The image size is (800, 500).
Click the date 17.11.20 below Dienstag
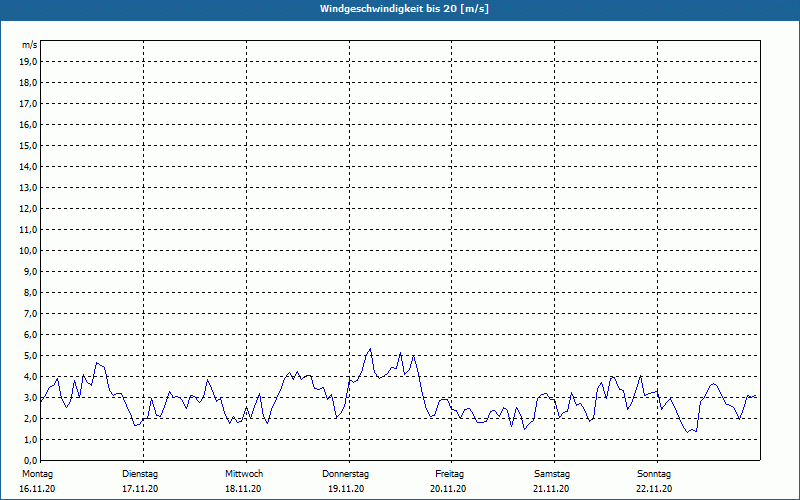140,489
